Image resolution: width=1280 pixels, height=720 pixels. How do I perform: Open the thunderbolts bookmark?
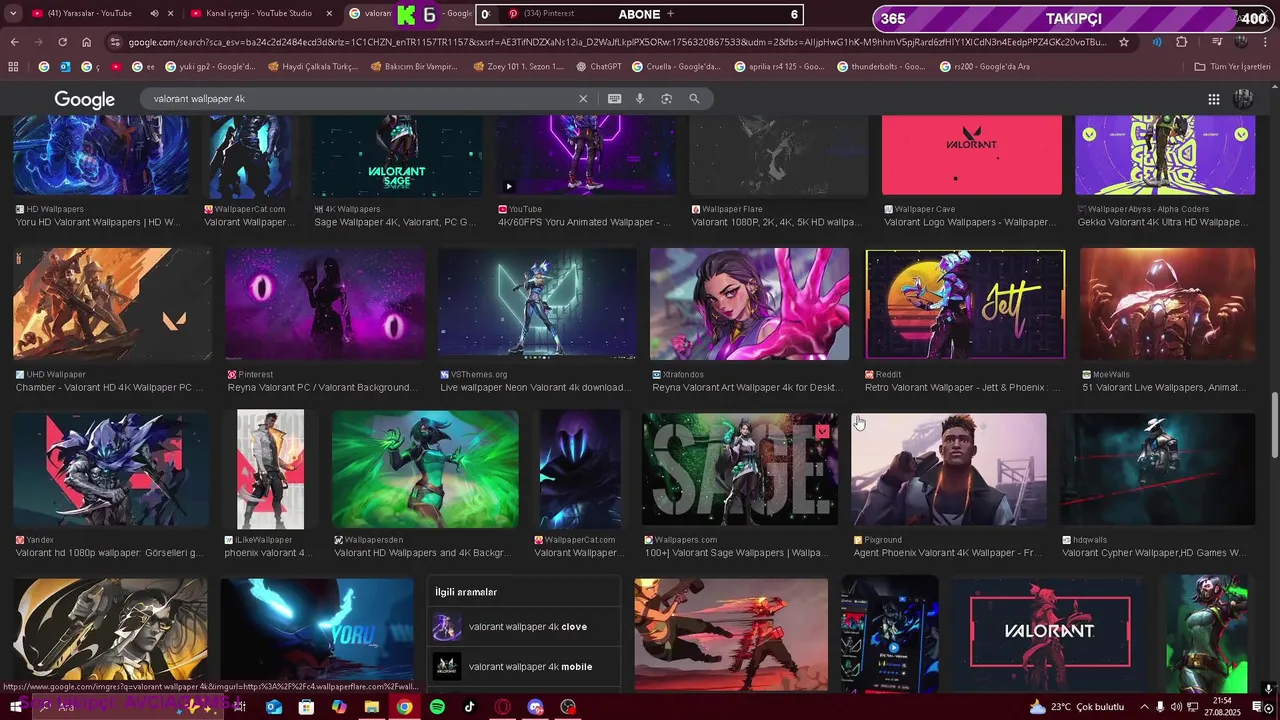pyautogui.click(x=880, y=67)
